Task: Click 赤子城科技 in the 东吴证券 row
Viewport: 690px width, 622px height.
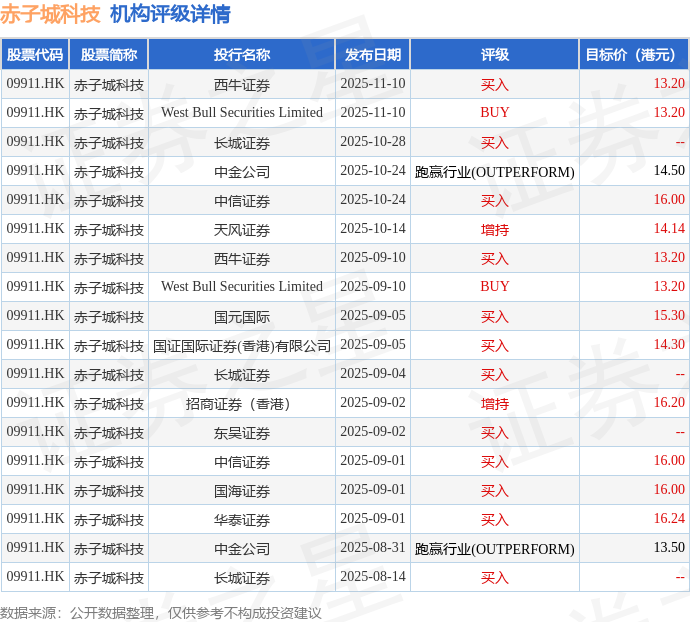Action: [109, 433]
